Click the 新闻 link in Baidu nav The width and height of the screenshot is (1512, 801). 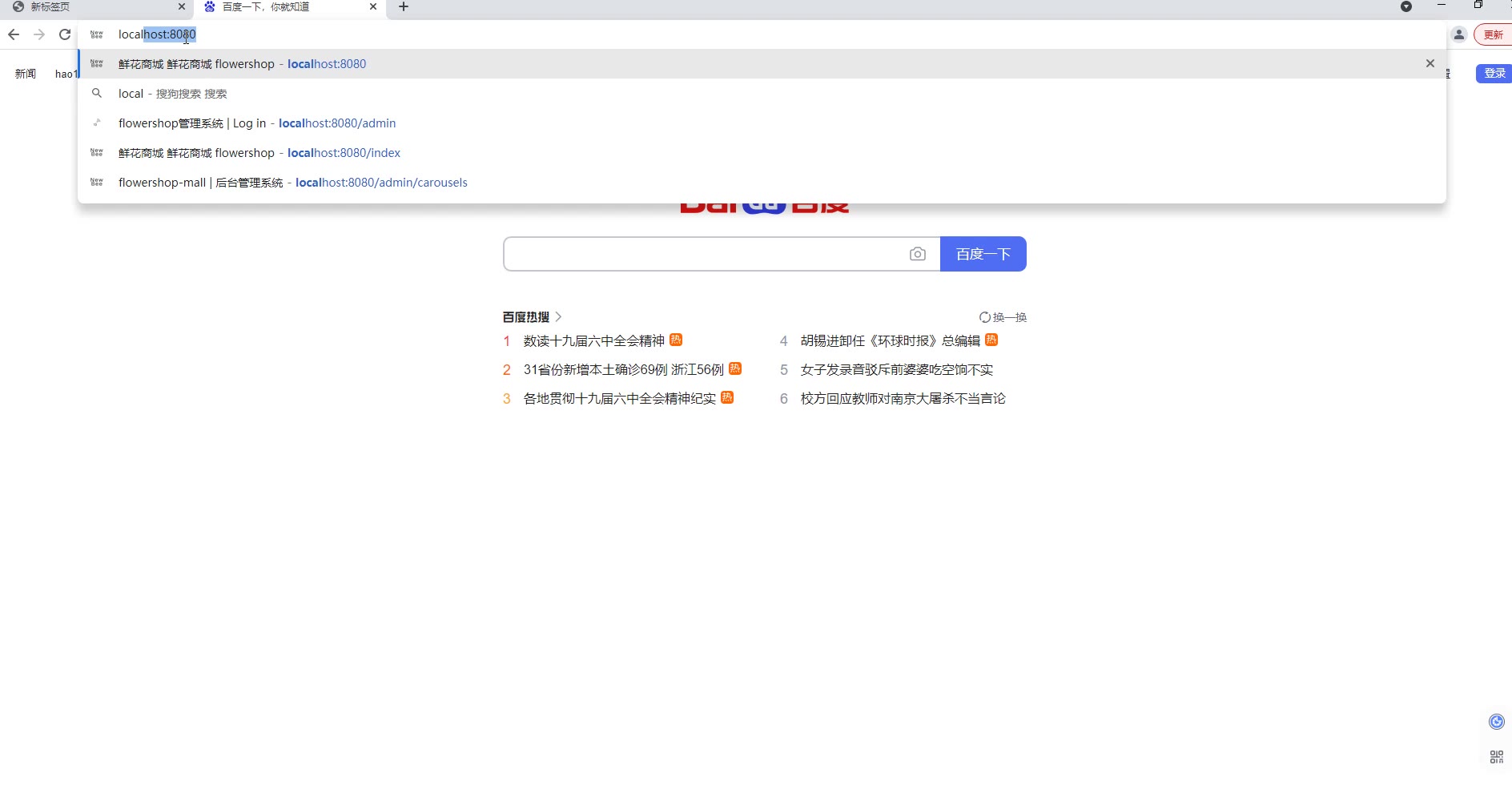coord(26,74)
